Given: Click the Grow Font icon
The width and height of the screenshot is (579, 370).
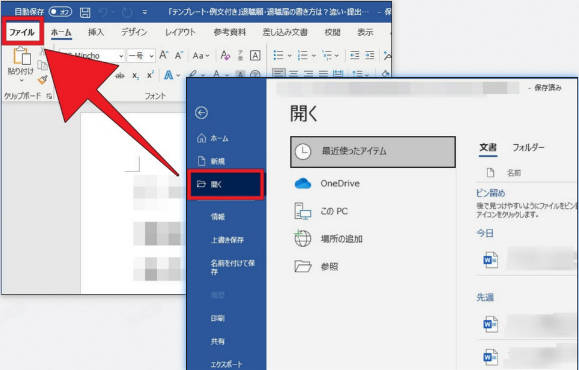Looking at the screenshot, I should (x=163, y=56).
